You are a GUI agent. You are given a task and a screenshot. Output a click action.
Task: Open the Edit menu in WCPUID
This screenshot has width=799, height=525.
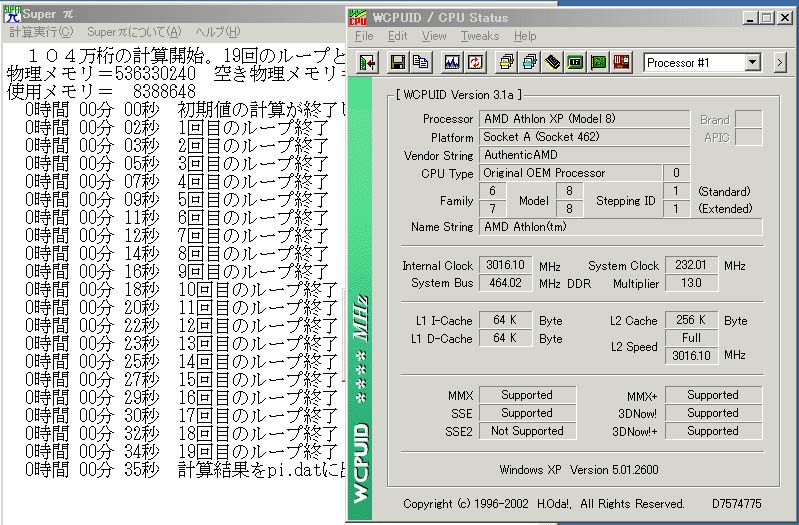click(397, 36)
